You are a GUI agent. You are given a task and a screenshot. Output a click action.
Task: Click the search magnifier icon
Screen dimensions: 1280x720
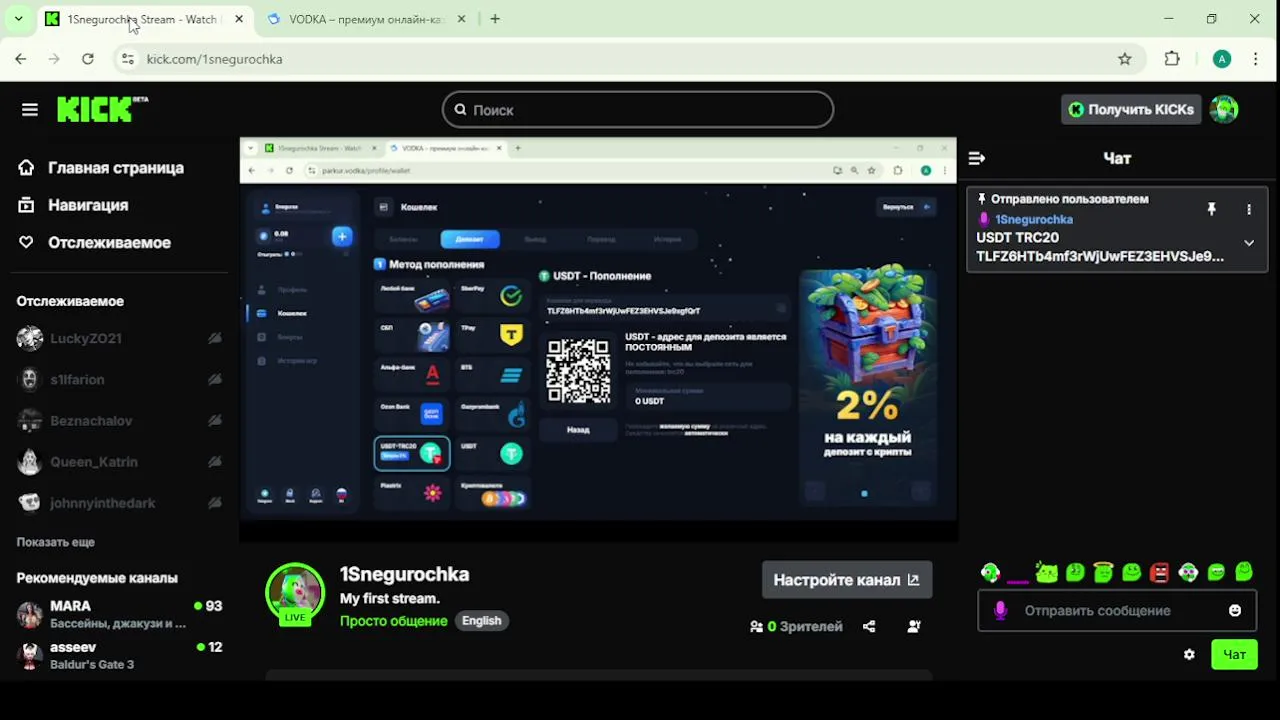[460, 110]
